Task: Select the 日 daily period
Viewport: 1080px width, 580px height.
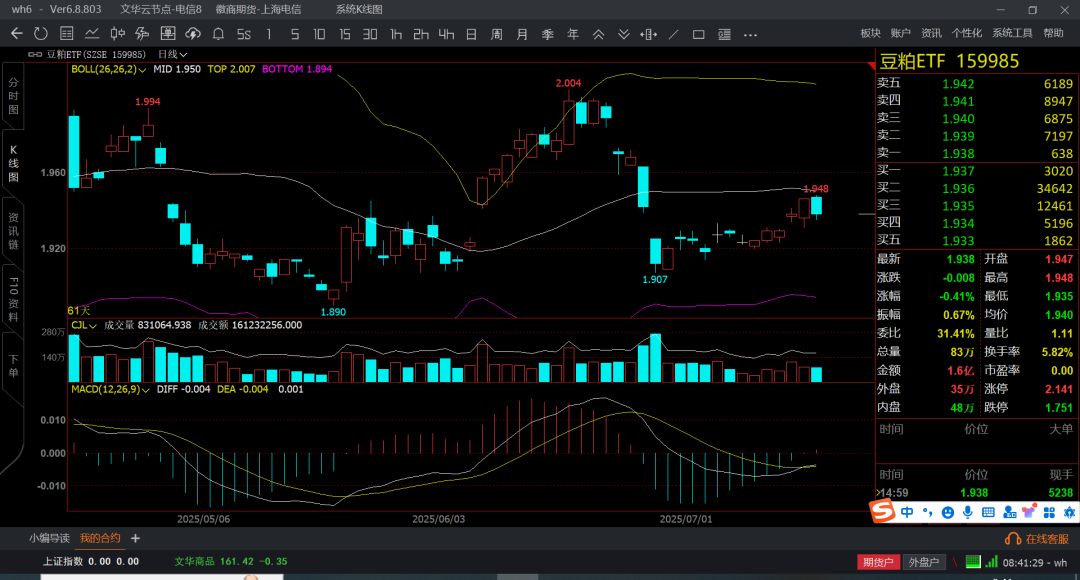Action: (471, 34)
